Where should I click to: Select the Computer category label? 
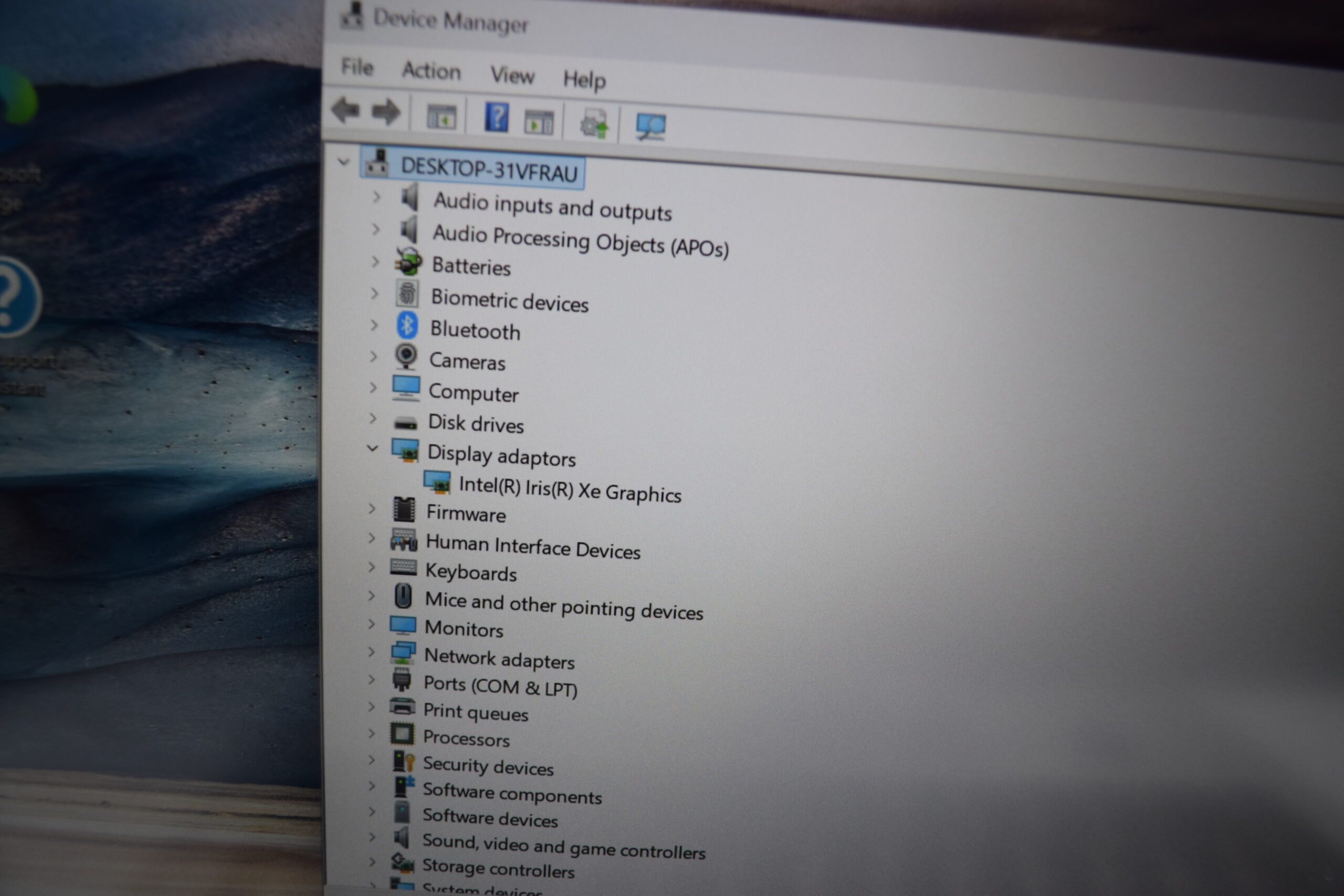[474, 393]
